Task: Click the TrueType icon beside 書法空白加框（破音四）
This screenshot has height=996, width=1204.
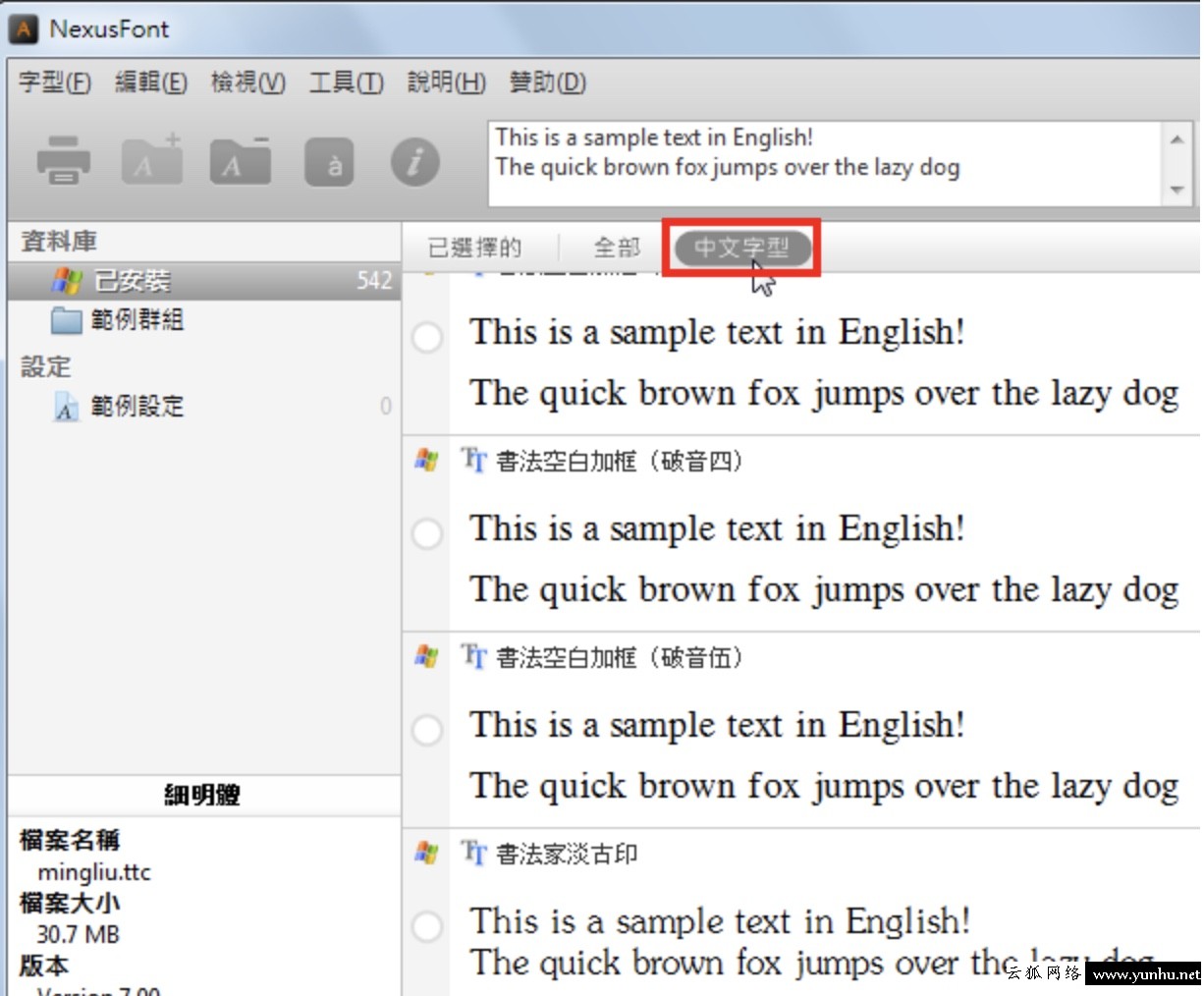Action: coord(474,460)
